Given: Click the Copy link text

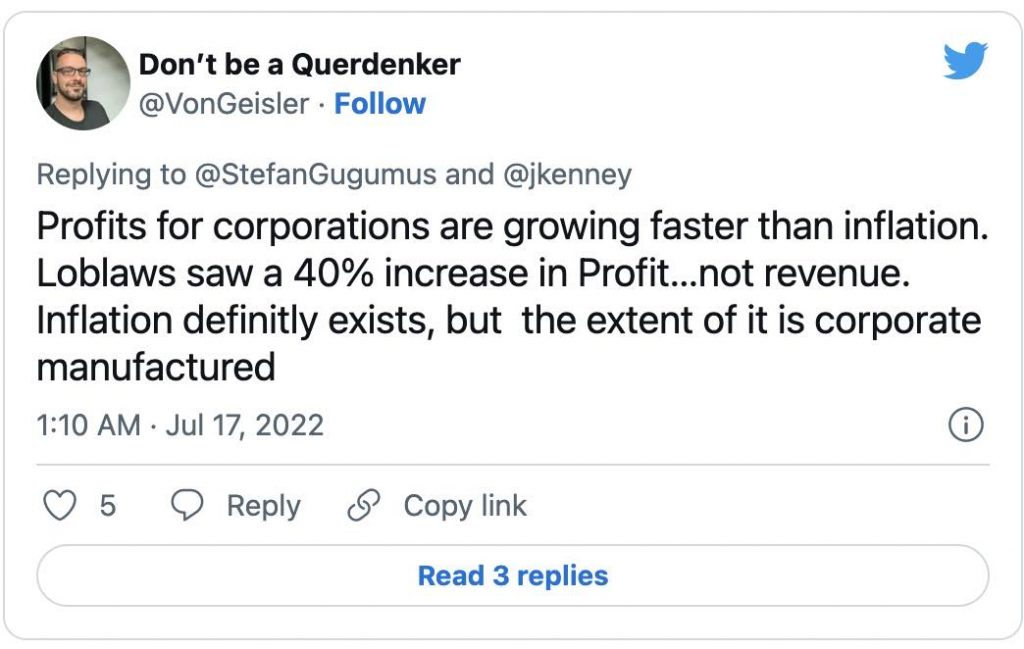Looking at the screenshot, I should (x=464, y=506).
